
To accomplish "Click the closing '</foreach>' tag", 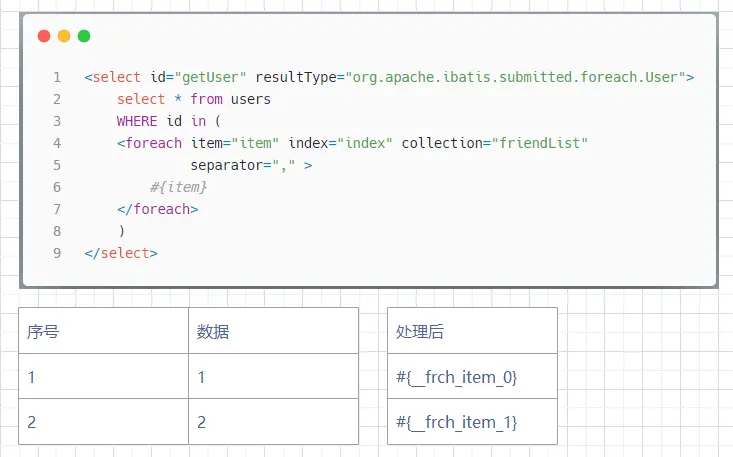I will pyautogui.click(x=158, y=209).
